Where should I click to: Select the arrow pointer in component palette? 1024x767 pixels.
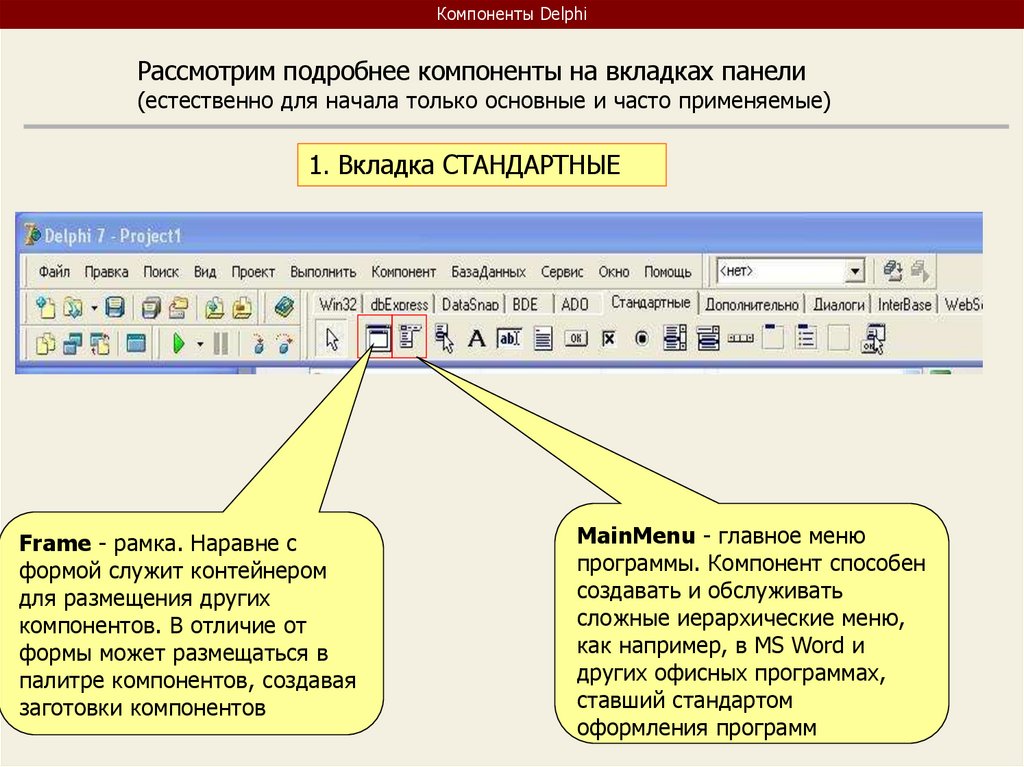click(x=332, y=339)
